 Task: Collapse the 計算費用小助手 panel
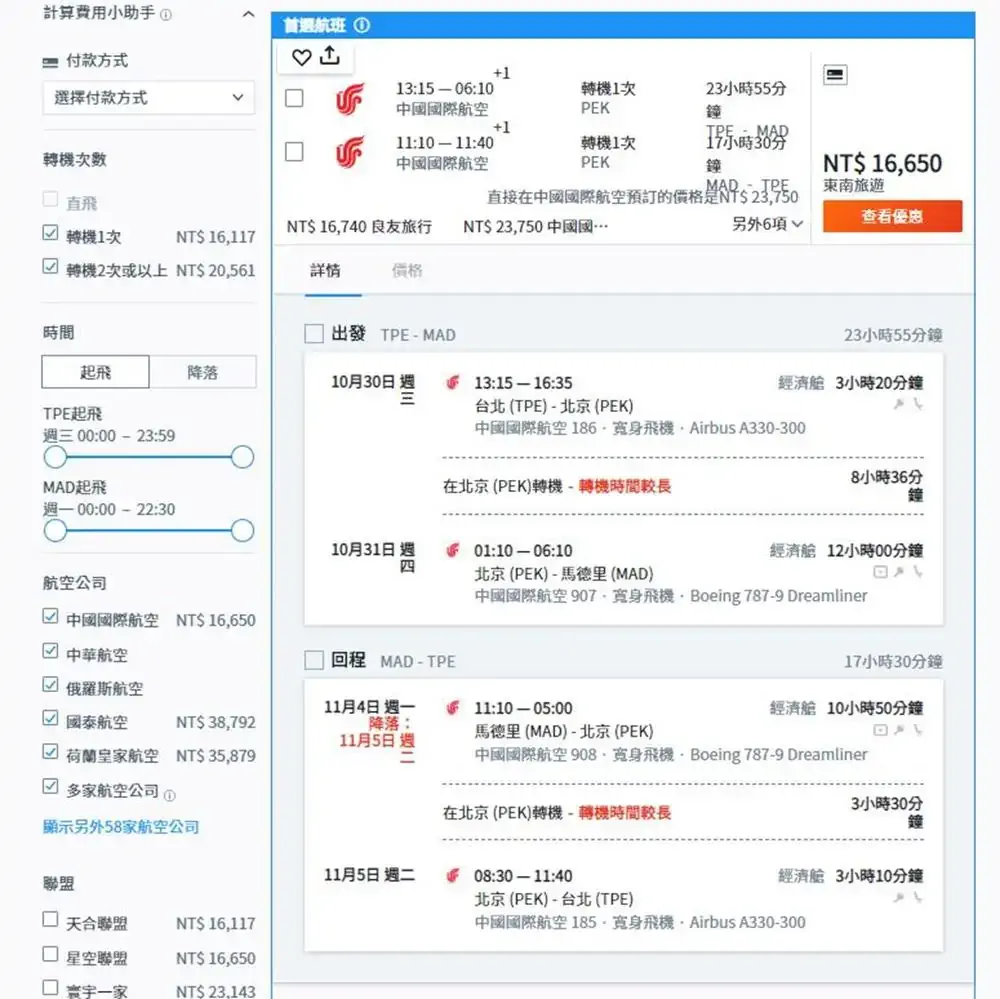(249, 14)
